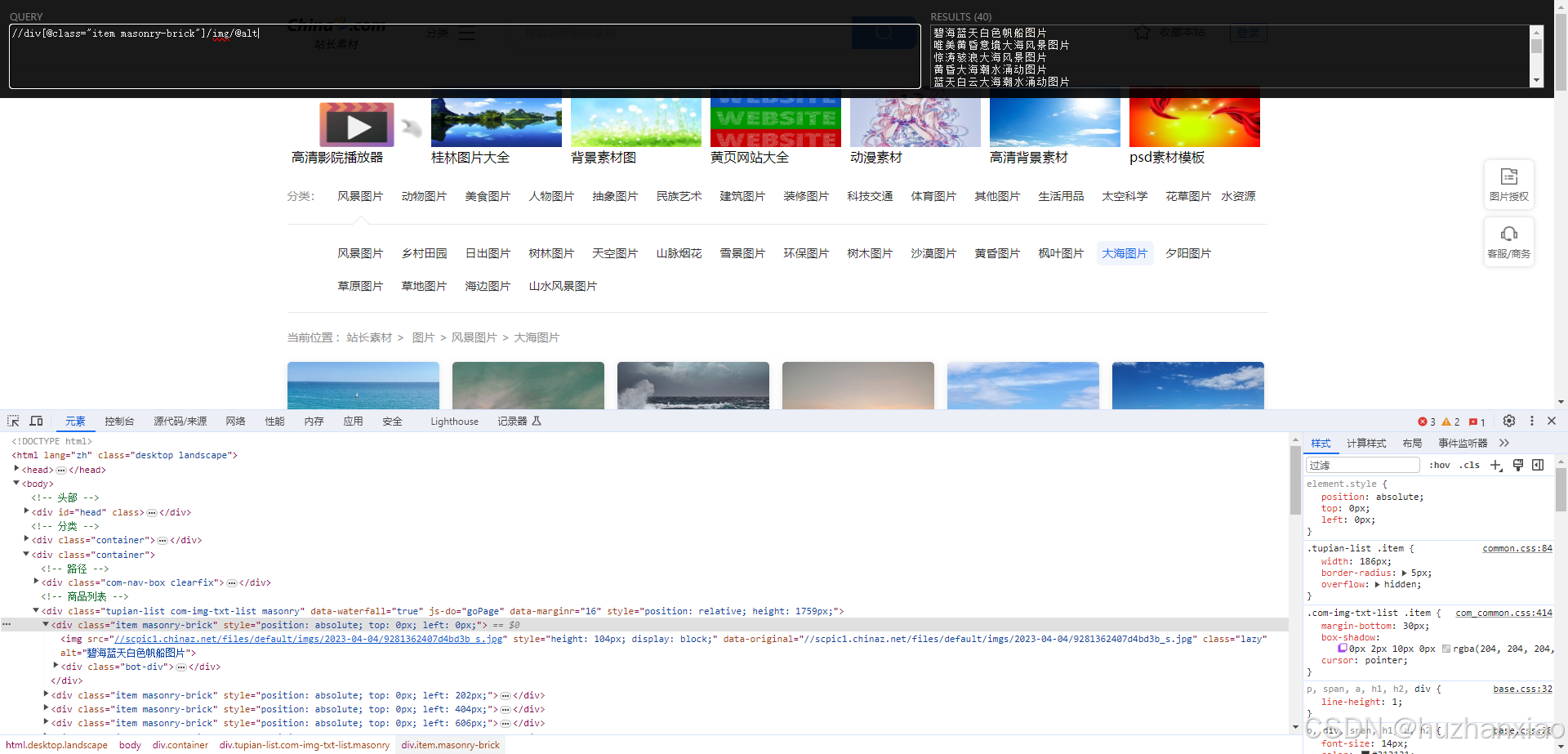Switch to the 网络 tab
This screenshot has height=754, width=1568.
(x=235, y=422)
